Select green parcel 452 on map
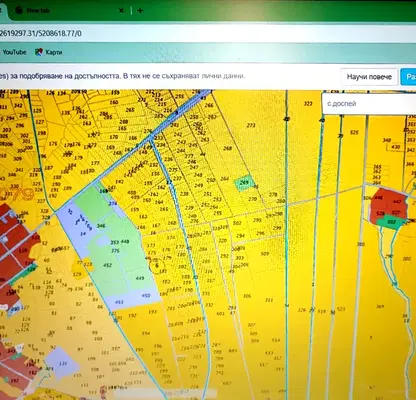This screenshot has width=416, height=400. tap(107, 265)
